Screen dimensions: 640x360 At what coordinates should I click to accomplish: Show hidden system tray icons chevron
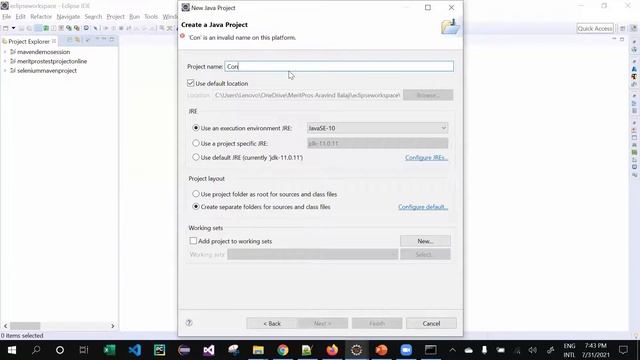point(452,350)
